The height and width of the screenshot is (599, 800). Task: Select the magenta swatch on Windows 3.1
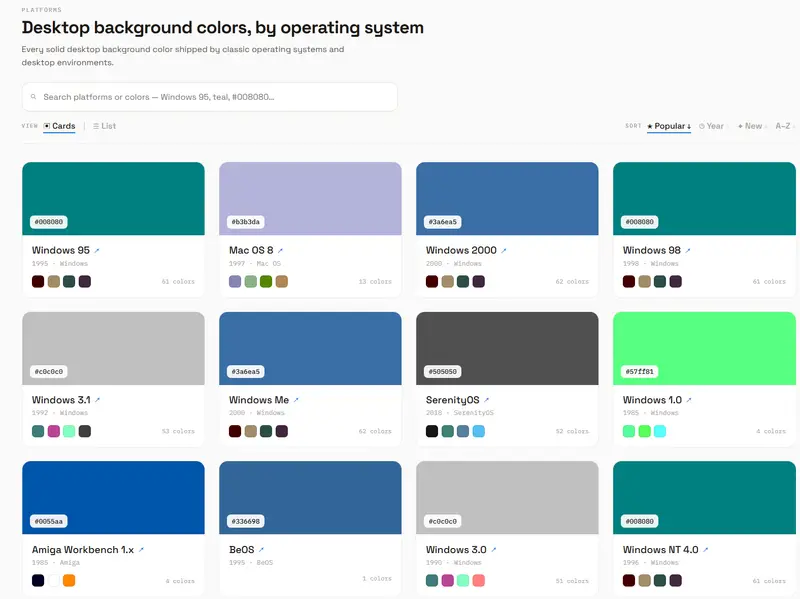tap(54, 431)
